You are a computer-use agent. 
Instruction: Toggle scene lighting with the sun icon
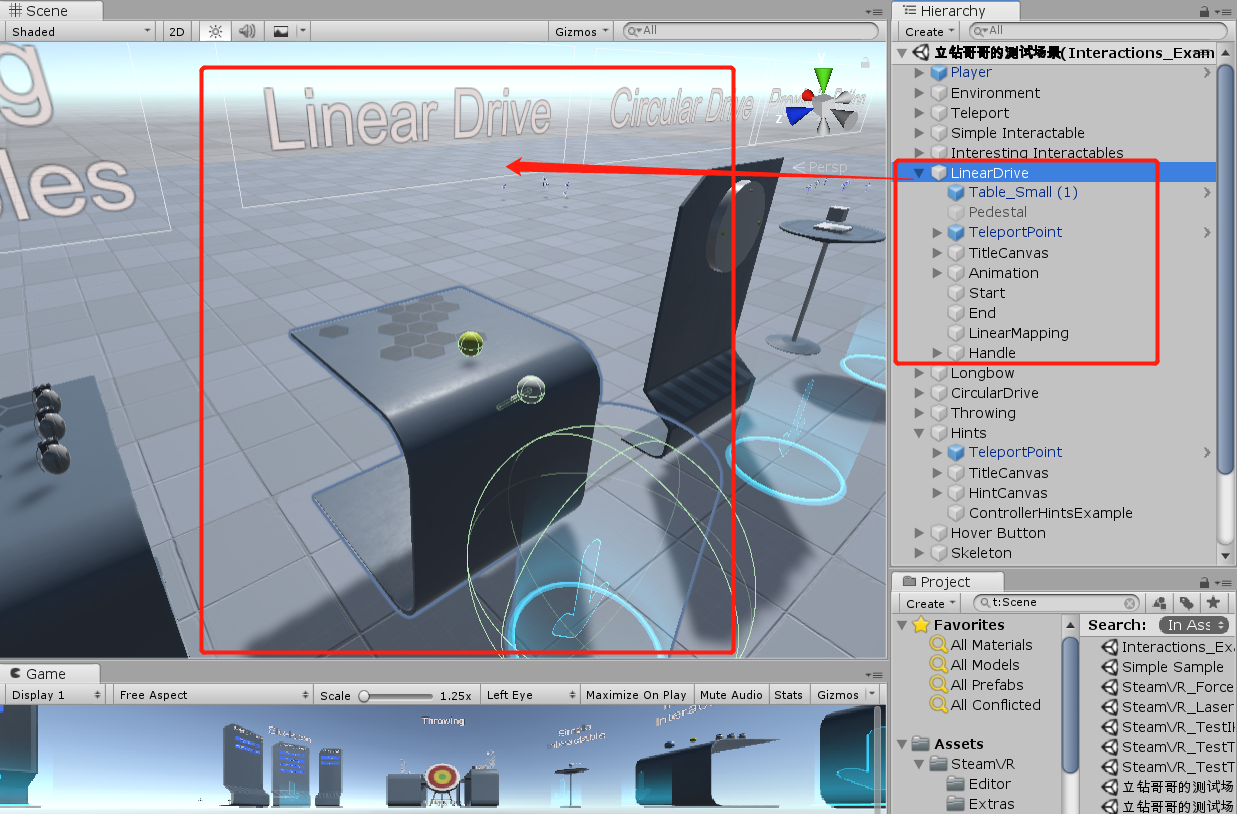[213, 31]
